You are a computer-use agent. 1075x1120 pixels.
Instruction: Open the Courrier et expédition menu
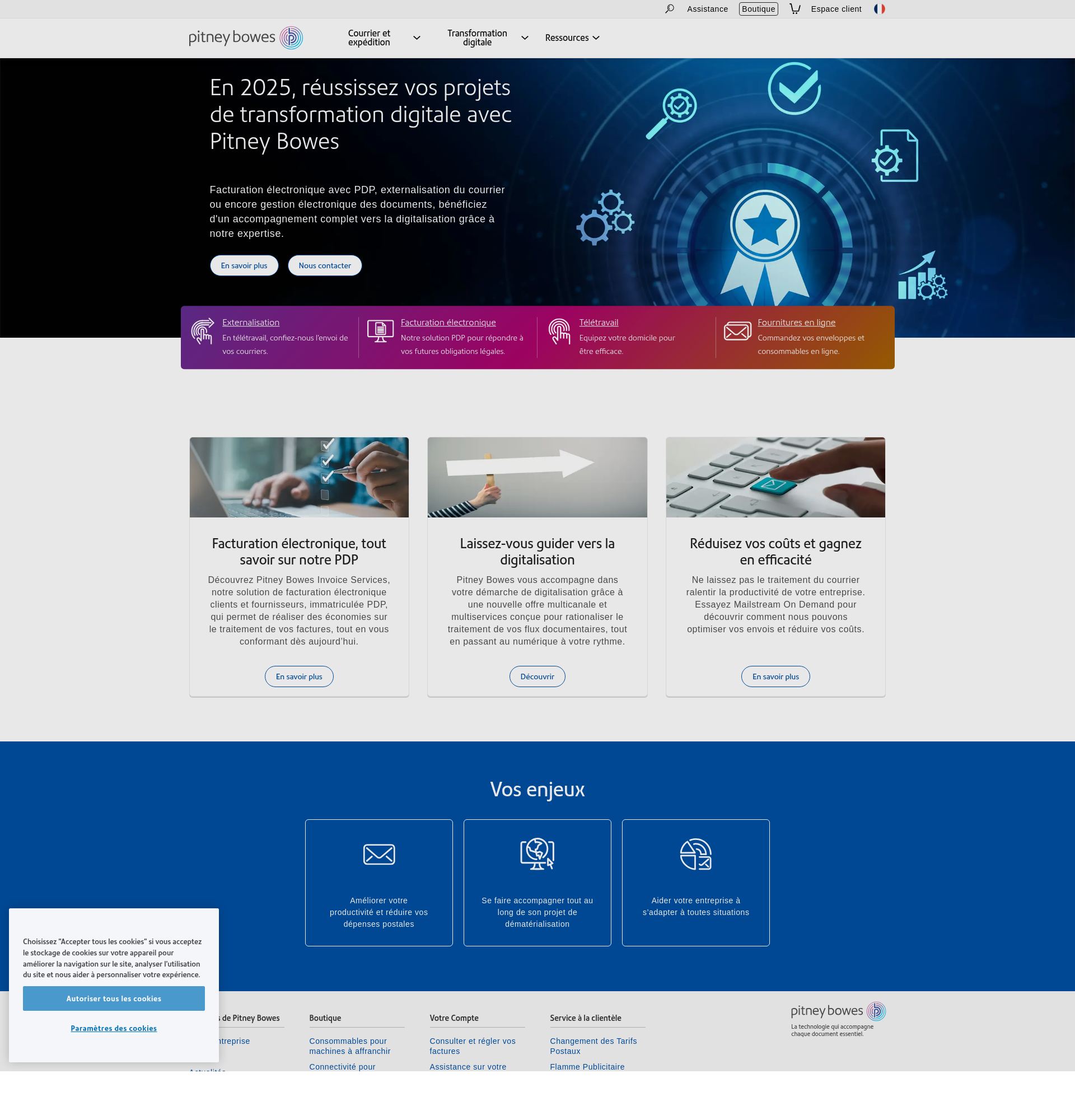(x=369, y=38)
